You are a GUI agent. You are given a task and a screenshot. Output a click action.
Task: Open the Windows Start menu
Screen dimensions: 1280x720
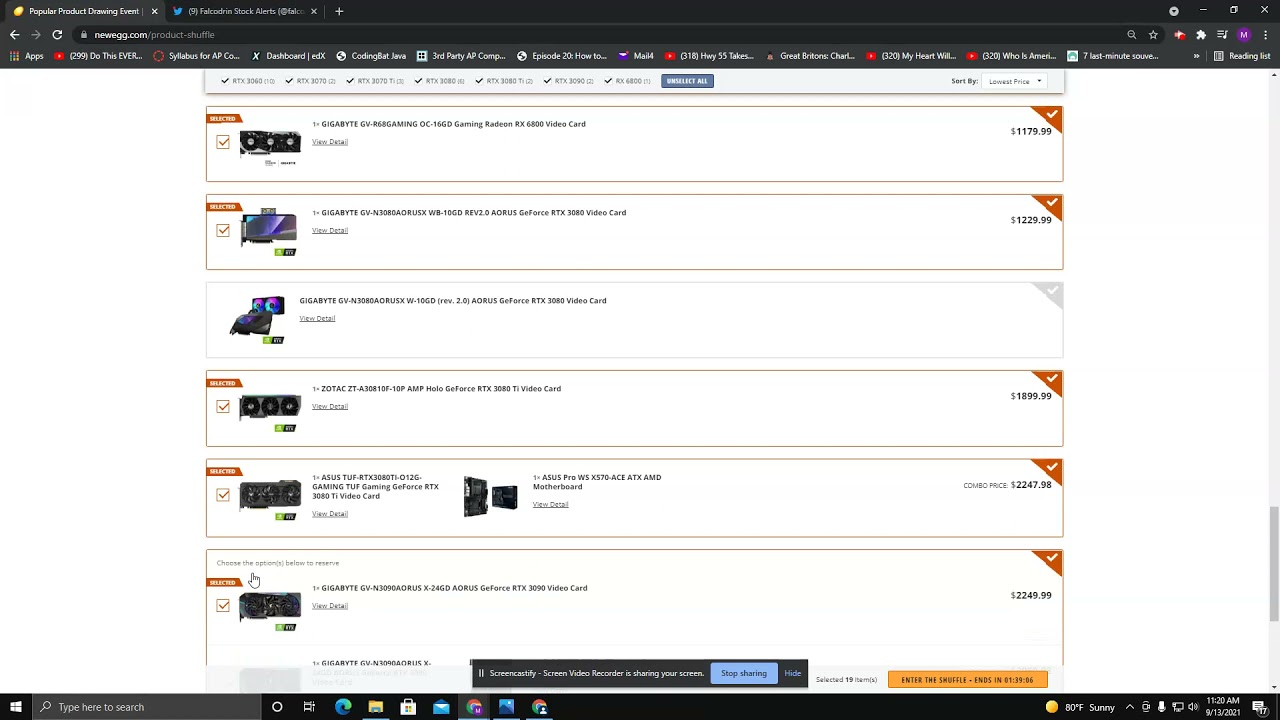(x=15, y=707)
